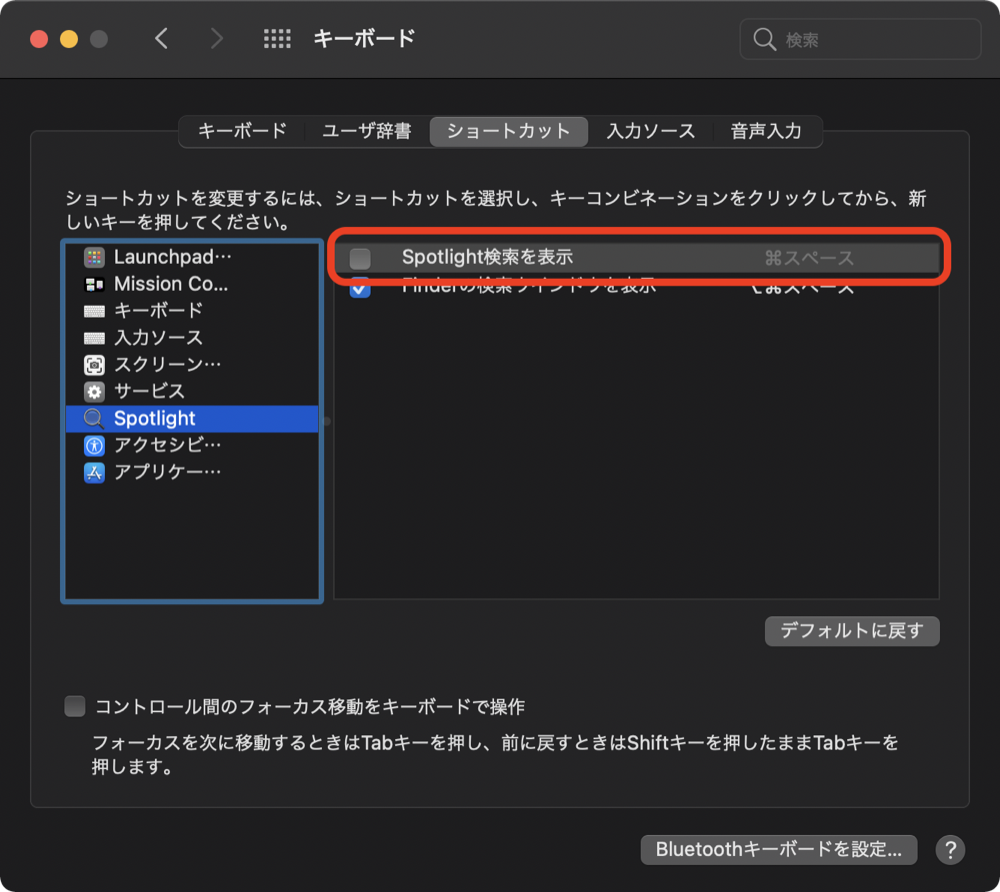The width and height of the screenshot is (1000, 892).
Task: Select the アクセシビ… category row
Action: (192, 446)
